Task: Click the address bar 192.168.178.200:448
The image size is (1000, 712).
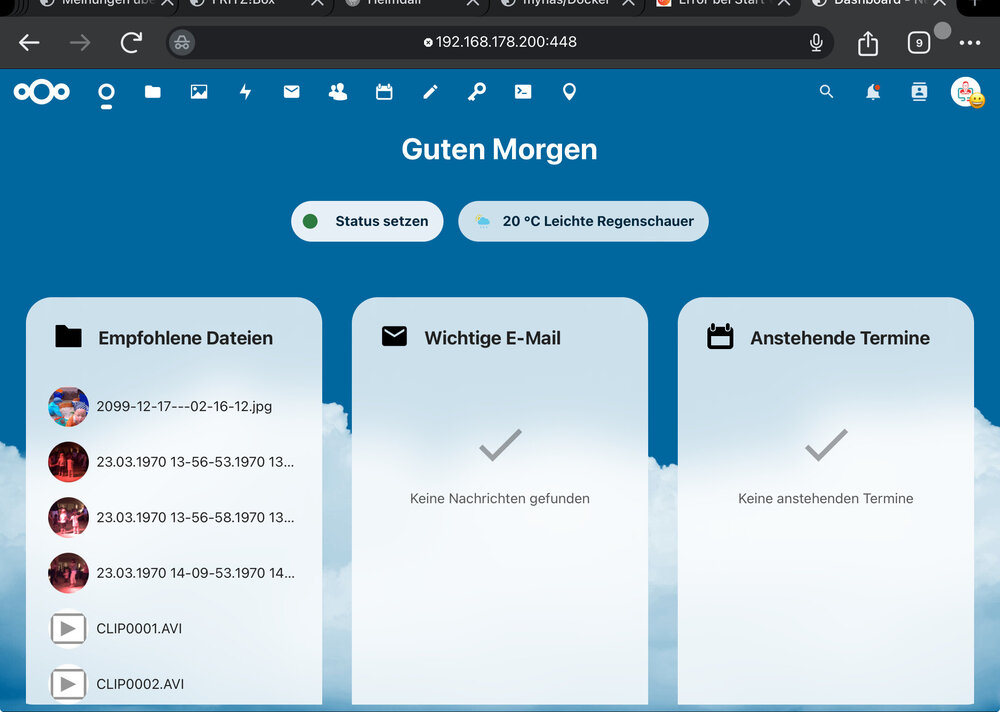Action: pos(500,42)
